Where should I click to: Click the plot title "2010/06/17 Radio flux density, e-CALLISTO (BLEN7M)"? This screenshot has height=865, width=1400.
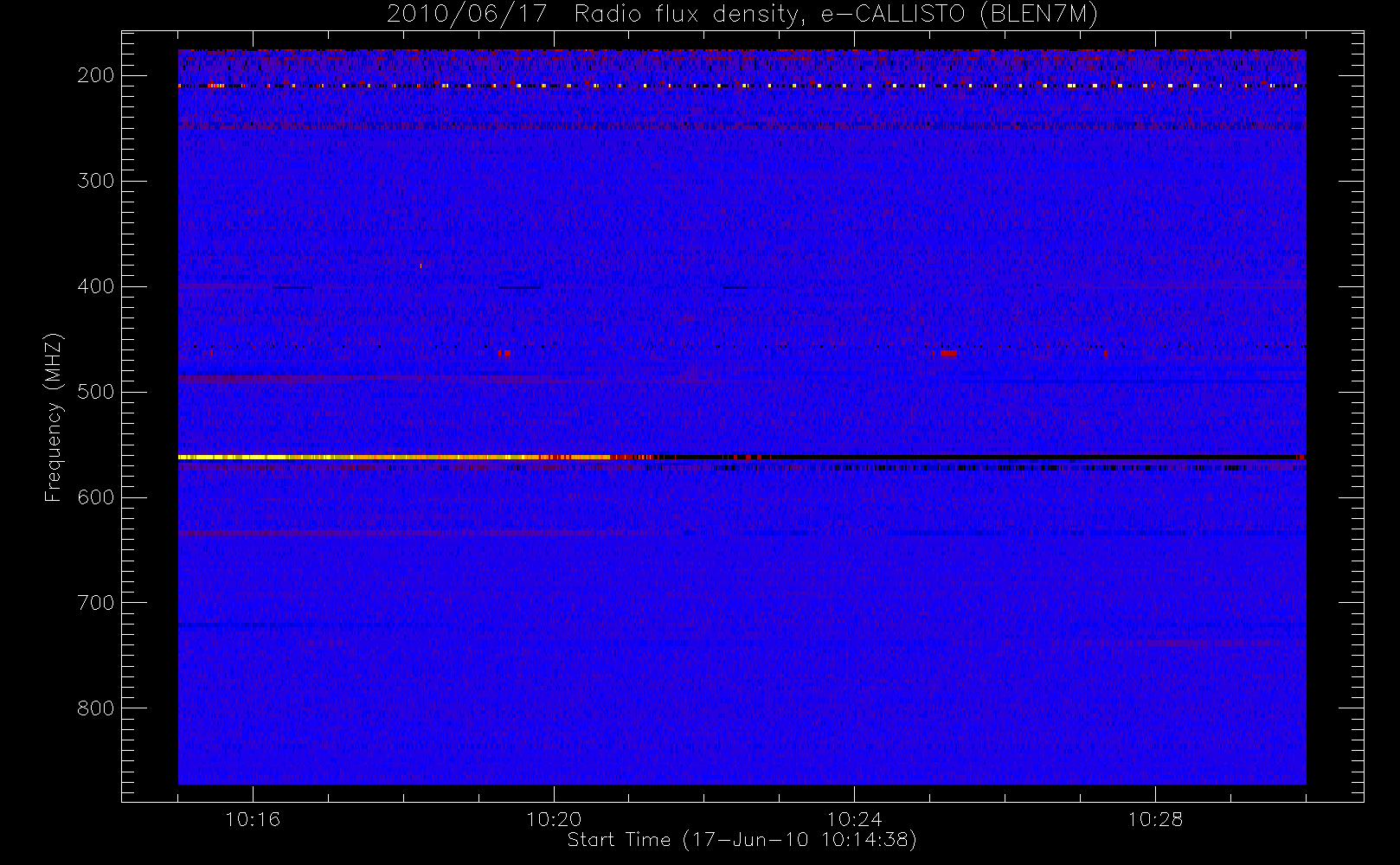(742, 15)
